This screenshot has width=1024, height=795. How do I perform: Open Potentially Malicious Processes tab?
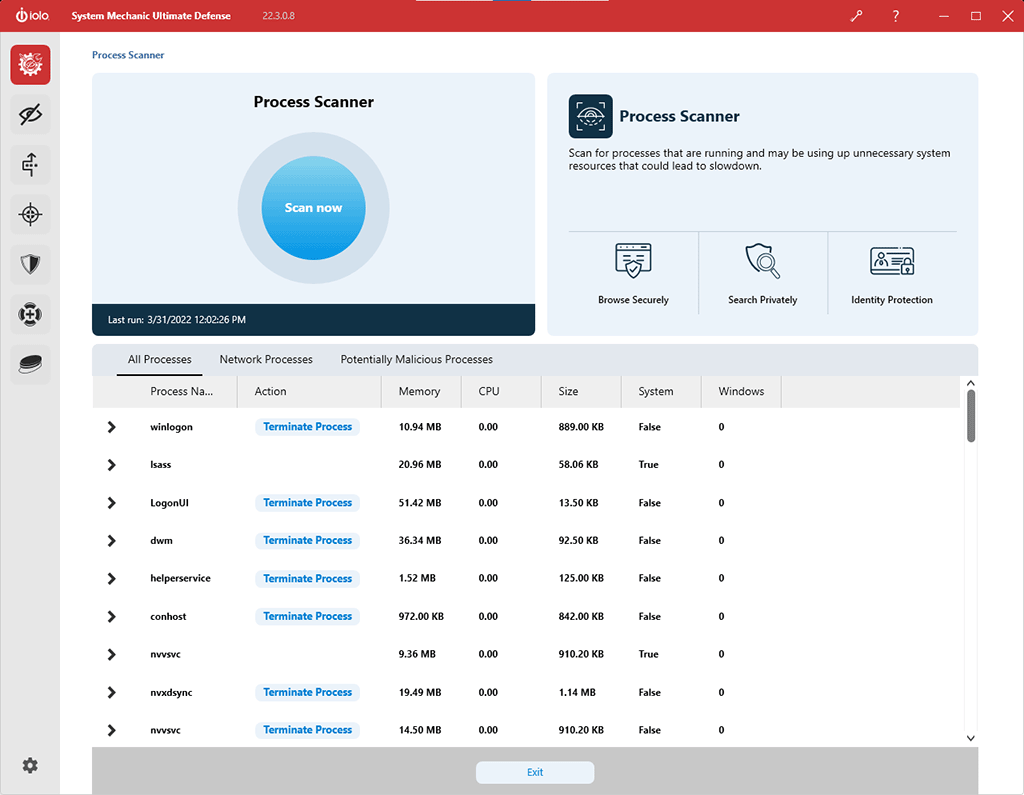pos(416,359)
